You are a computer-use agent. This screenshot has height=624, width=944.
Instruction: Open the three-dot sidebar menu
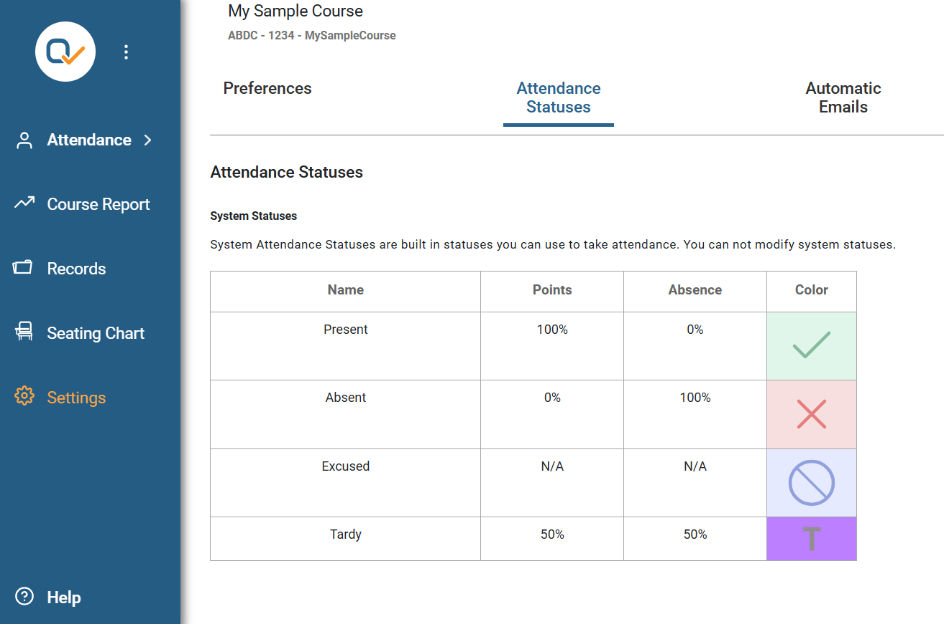[x=126, y=52]
